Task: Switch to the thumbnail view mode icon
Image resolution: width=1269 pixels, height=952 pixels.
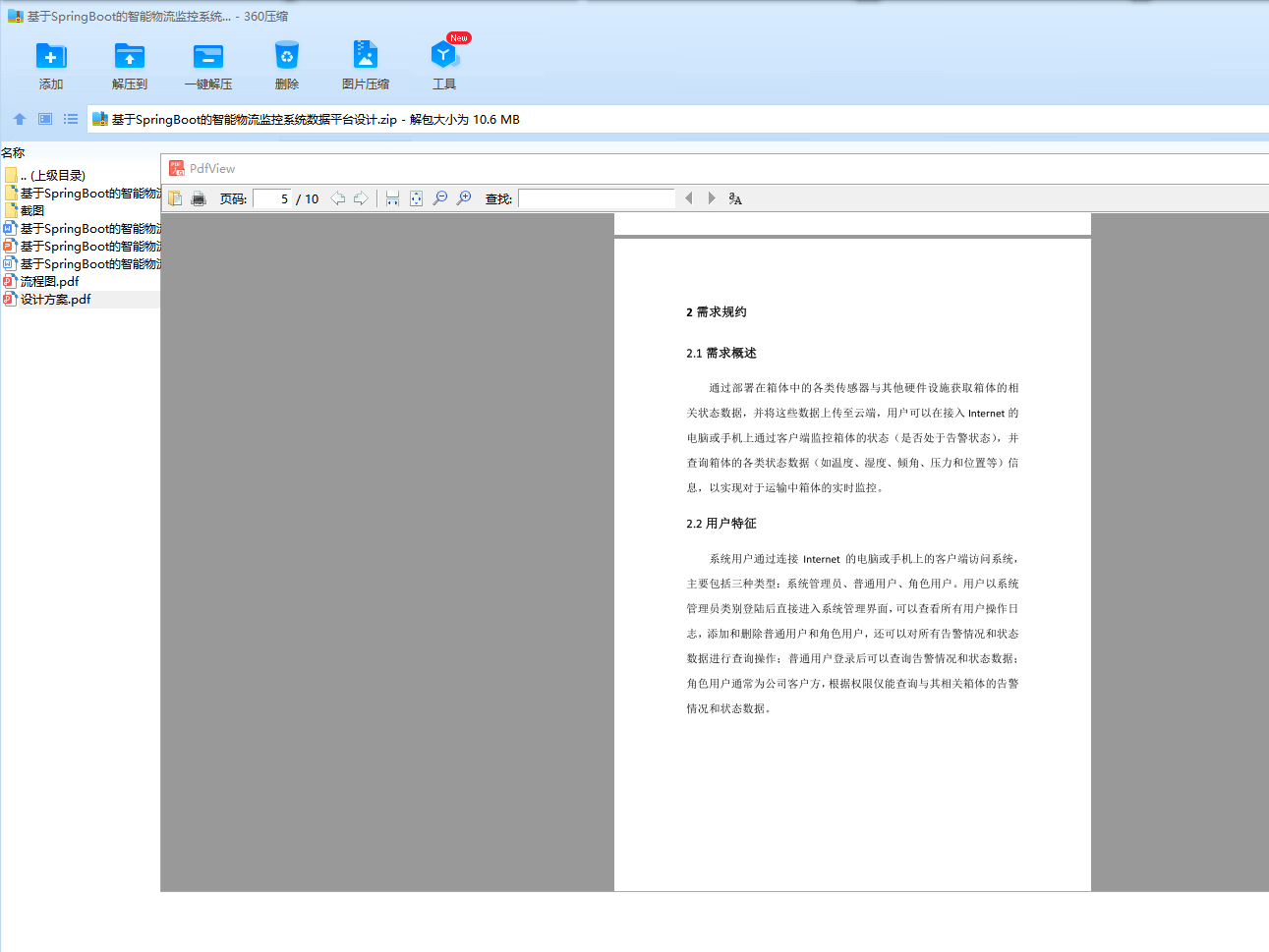Action: tap(45, 119)
